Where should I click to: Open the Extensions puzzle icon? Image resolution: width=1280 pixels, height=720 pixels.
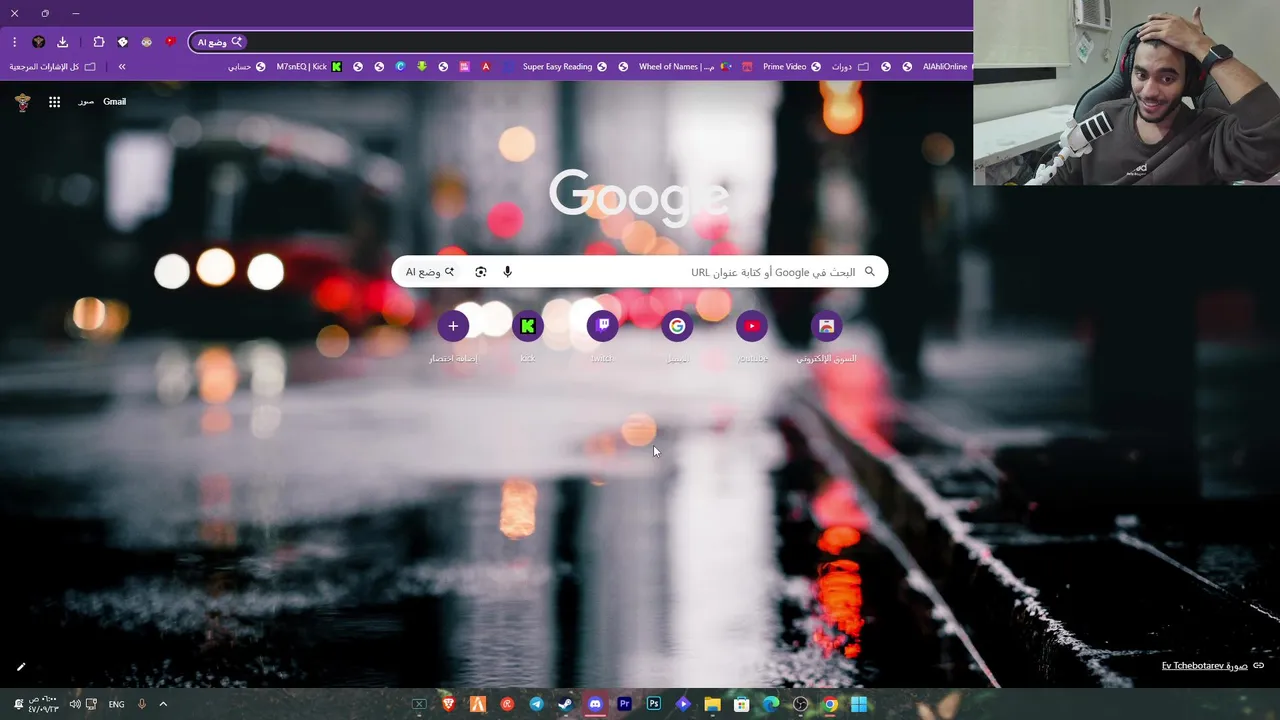[x=98, y=42]
